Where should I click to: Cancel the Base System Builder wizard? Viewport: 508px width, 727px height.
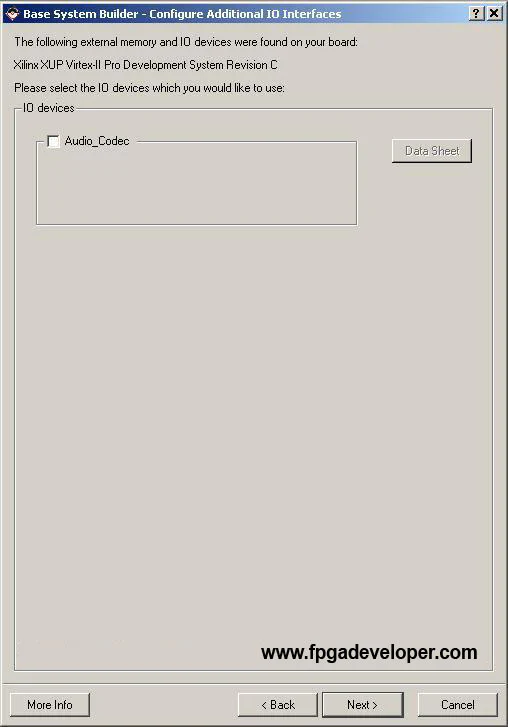coord(457,705)
